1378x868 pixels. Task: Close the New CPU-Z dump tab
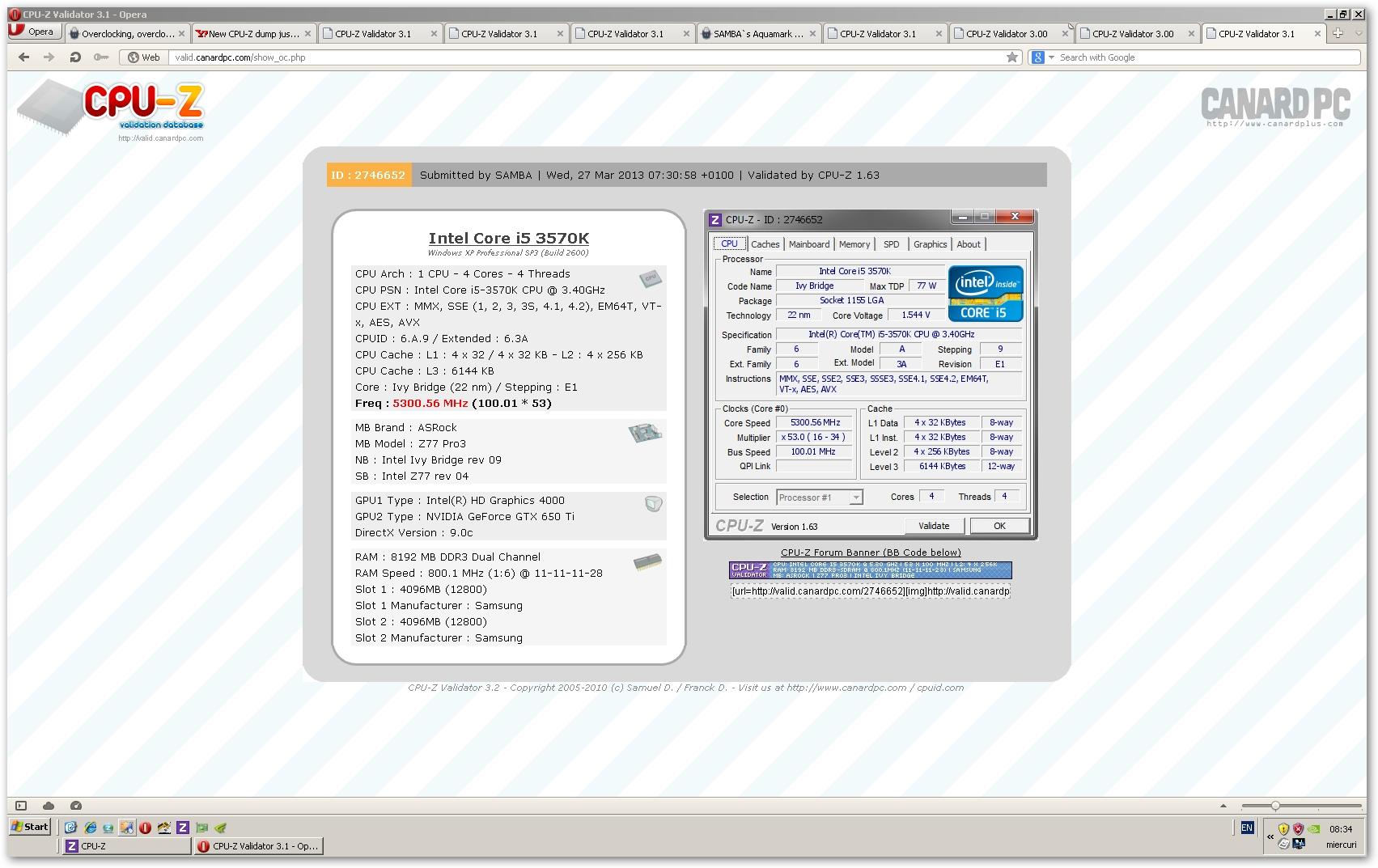[307, 34]
